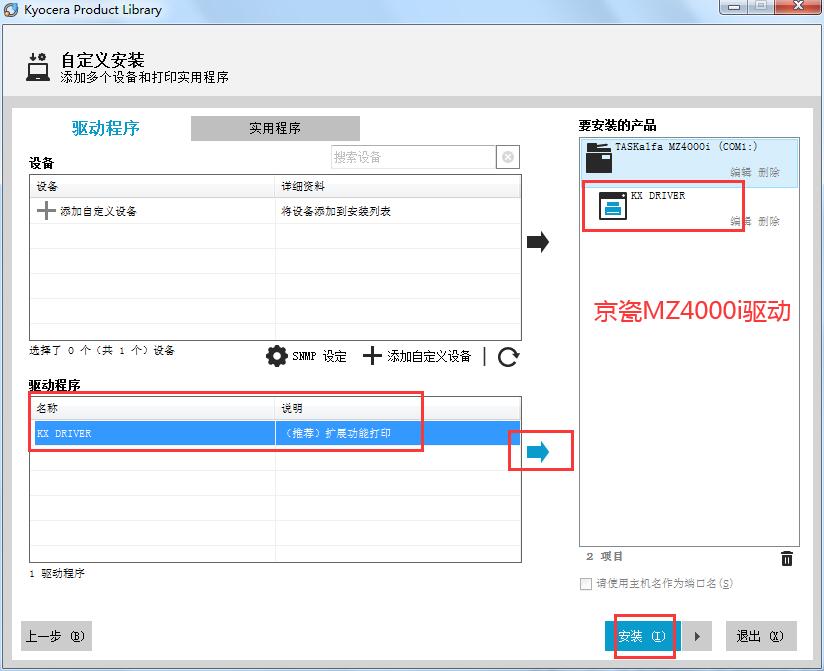The image size is (824, 671).
Task: Close the Kyocera Product Library window
Action: click(x=798, y=7)
